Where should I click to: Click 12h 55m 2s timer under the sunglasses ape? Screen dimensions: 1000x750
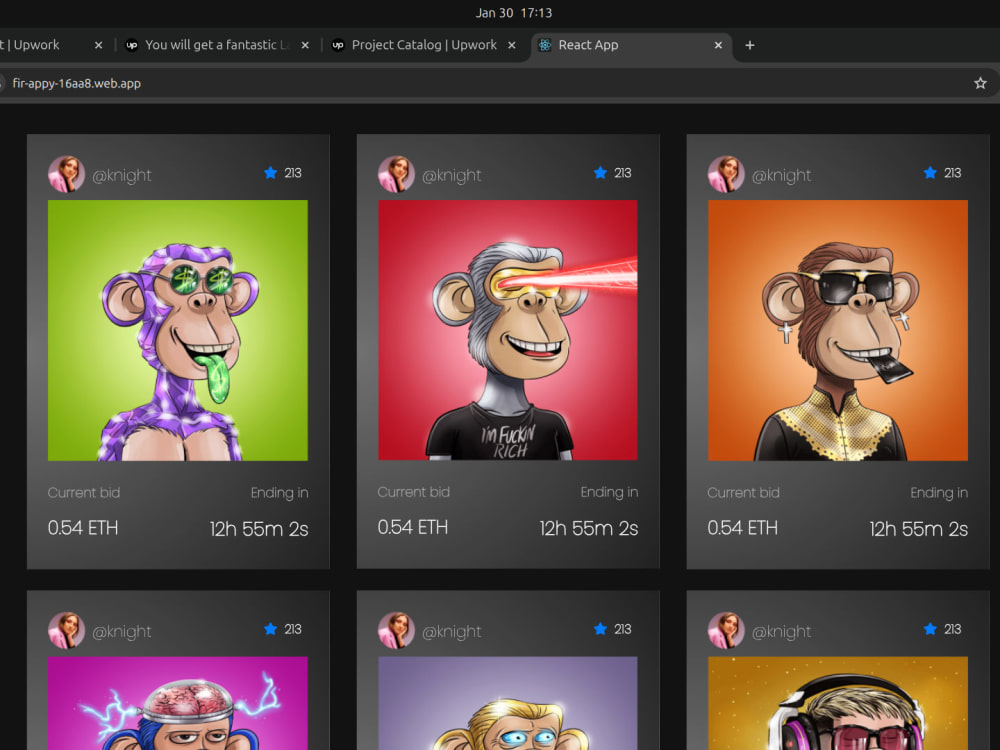pyautogui.click(x=918, y=529)
